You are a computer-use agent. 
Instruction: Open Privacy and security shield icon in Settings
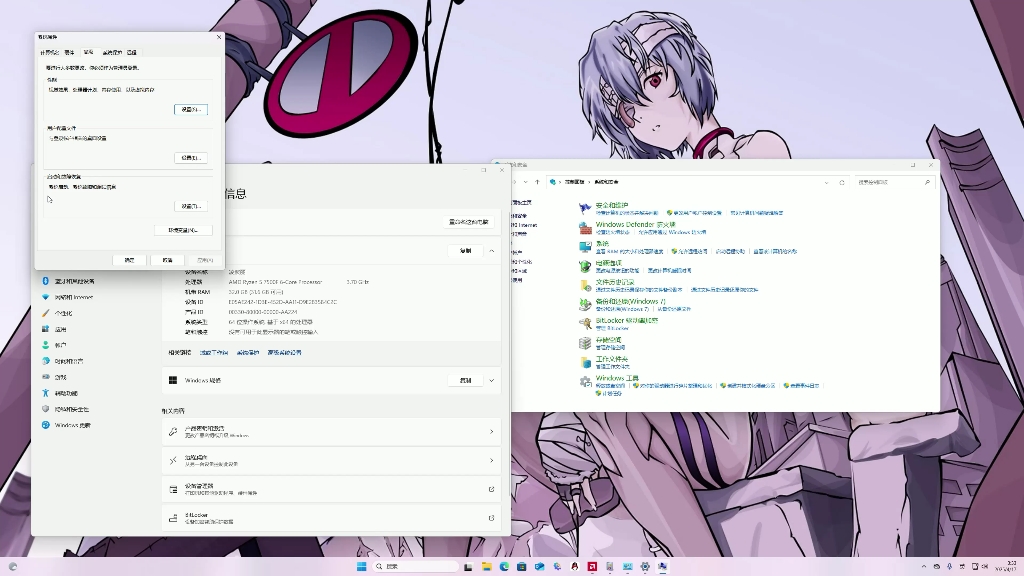(46, 409)
